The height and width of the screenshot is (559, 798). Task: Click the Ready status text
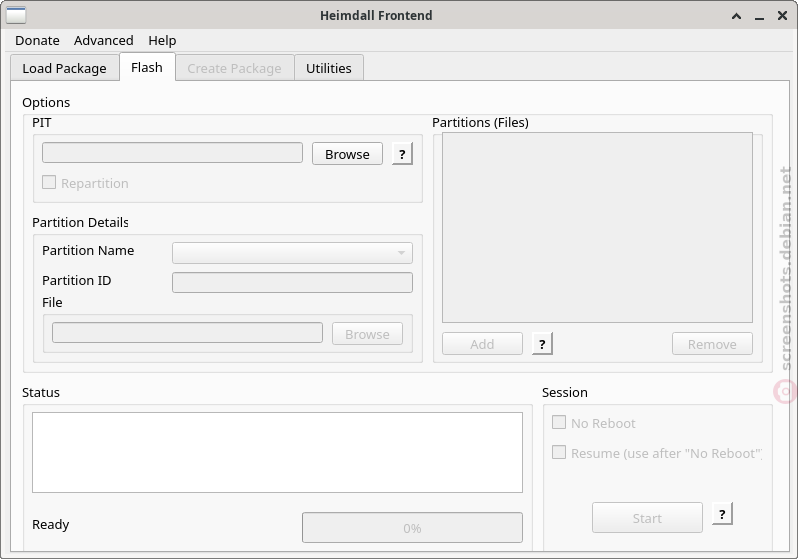pyautogui.click(x=50, y=524)
